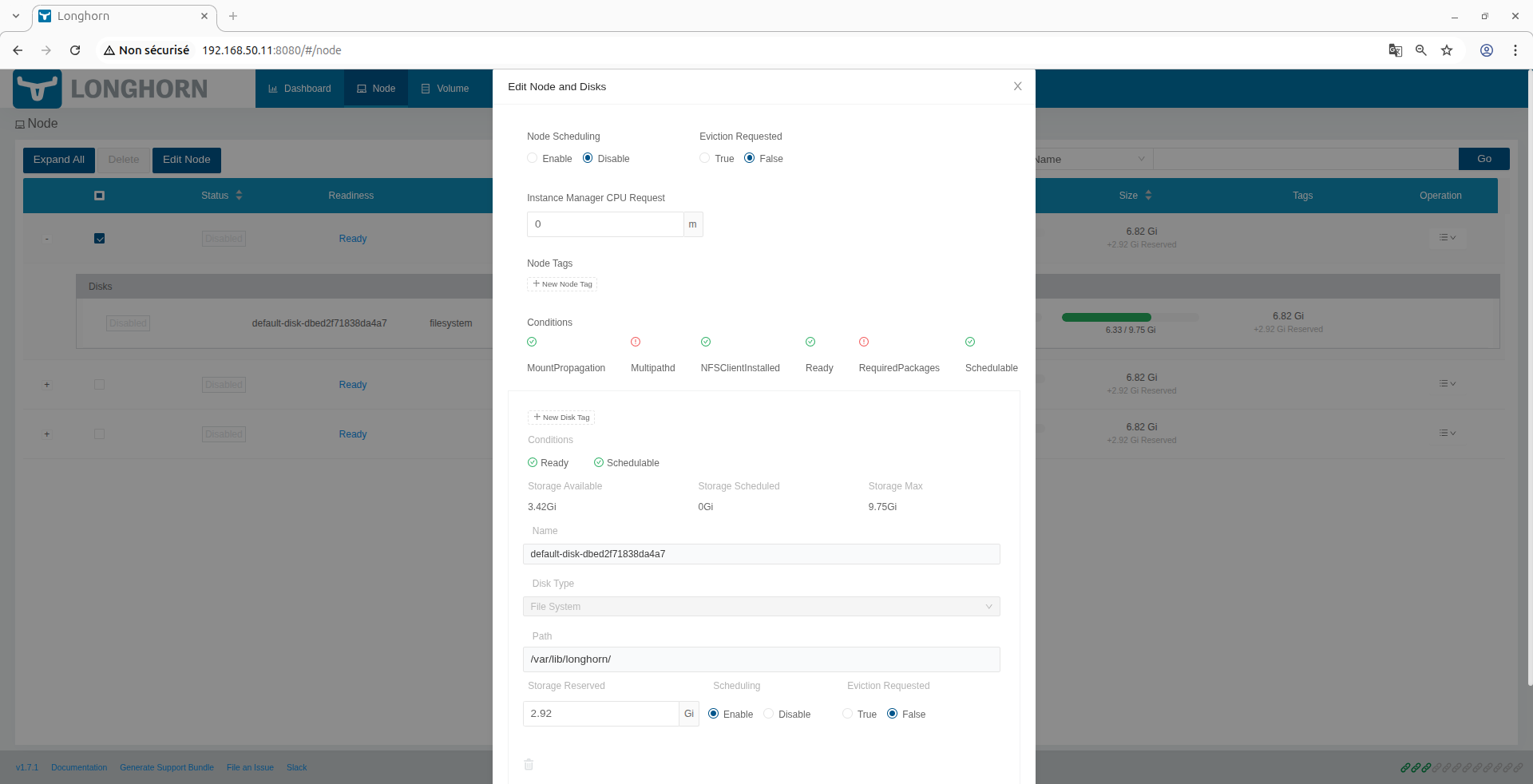Check the second node's checkbox
Image resolution: width=1533 pixels, height=784 pixels.
pos(99,385)
